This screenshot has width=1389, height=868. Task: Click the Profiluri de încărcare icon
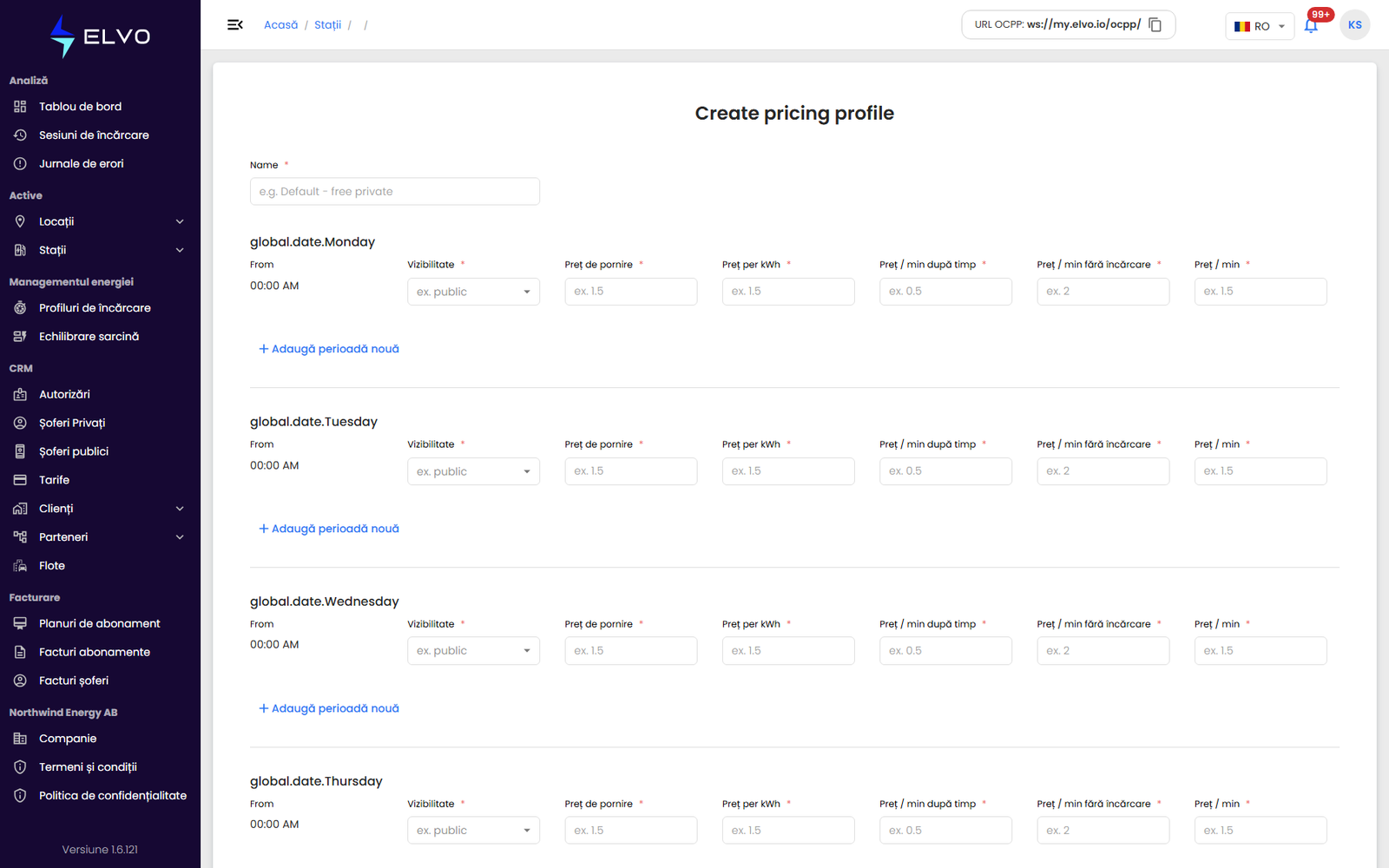[20, 308]
